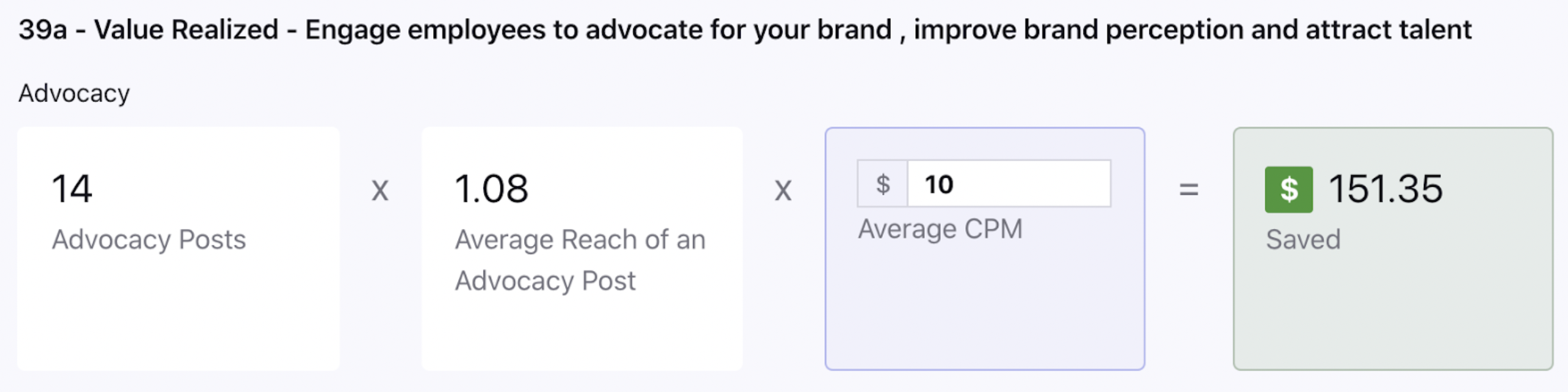Click the Average Reach of an Advocacy Post label
The width and height of the screenshot is (1568, 392).
pos(580,260)
